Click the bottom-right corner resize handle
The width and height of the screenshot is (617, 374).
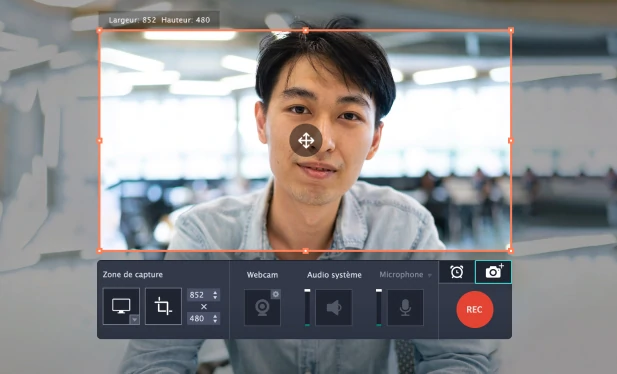[511, 250]
